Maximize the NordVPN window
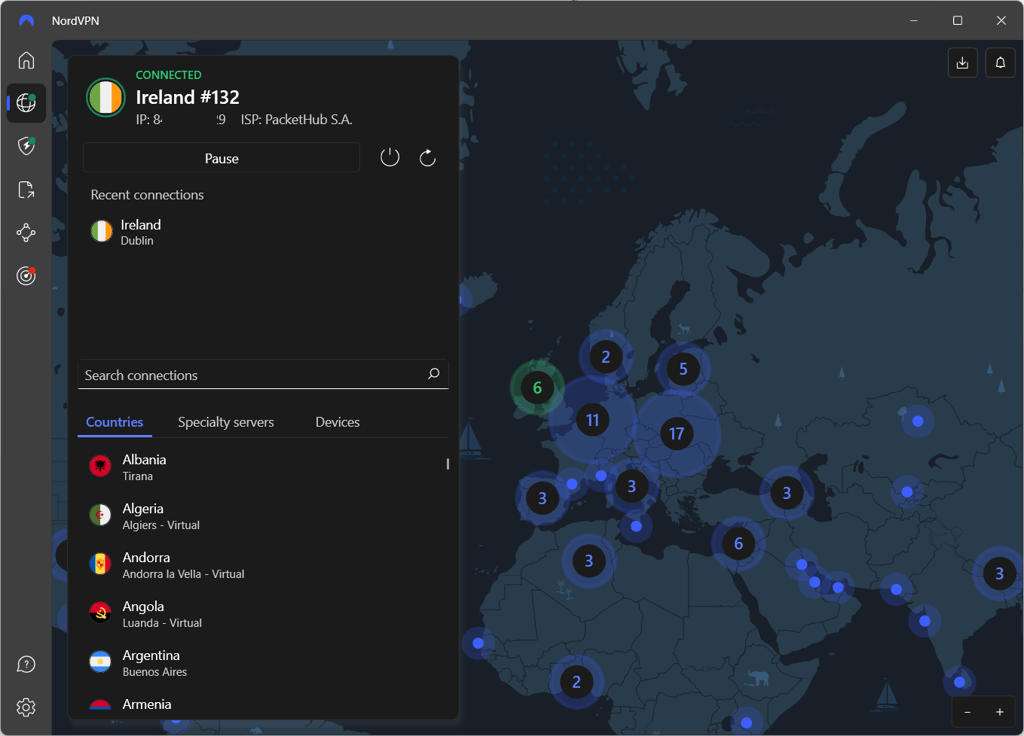The image size is (1024, 736). click(x=957, y=21)
